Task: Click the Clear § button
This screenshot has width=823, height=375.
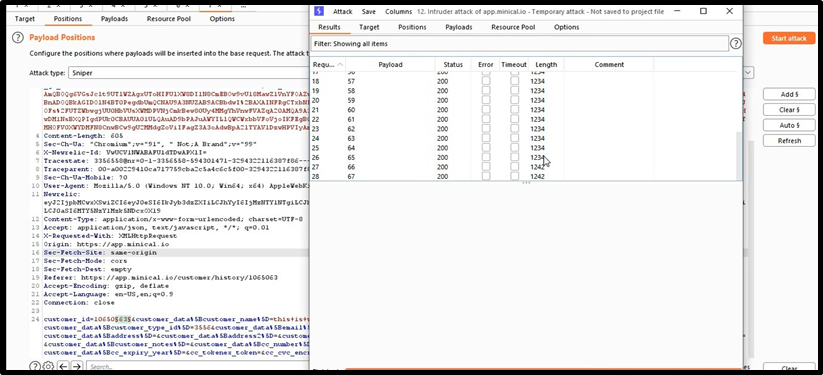Action: coord(789,110)
